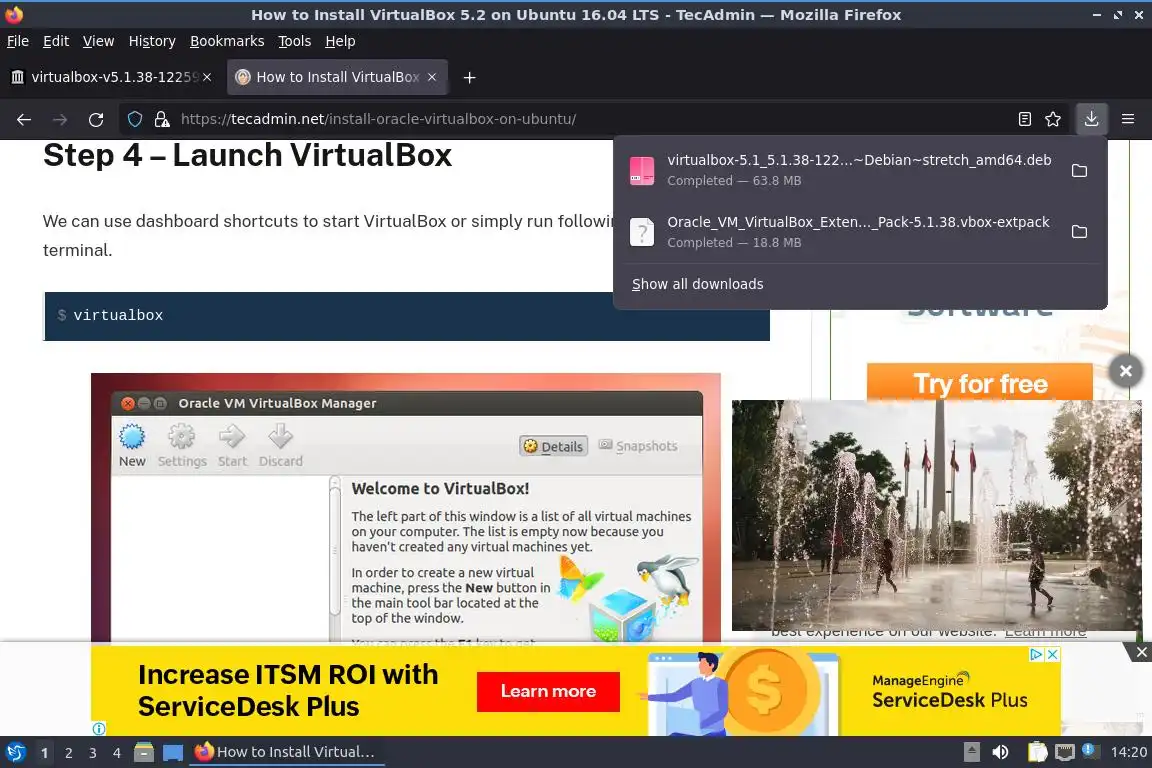Click the pink deb package file icon

click(642, 171)
